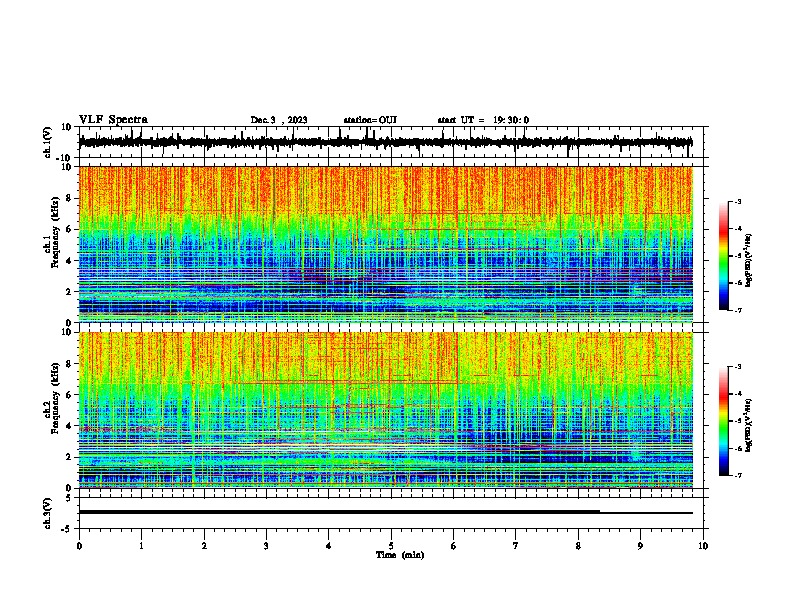The width and height of the screenshot is (792, 612).
Task: Click time axis tick label '7'
Action: pos(516,546)
